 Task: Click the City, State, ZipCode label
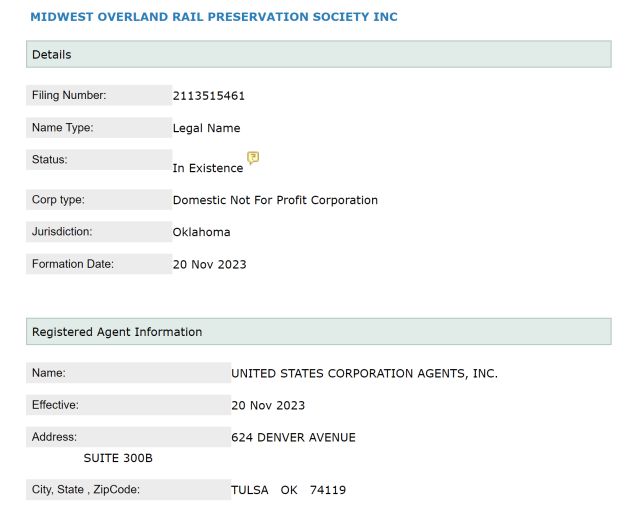(86, 490)
